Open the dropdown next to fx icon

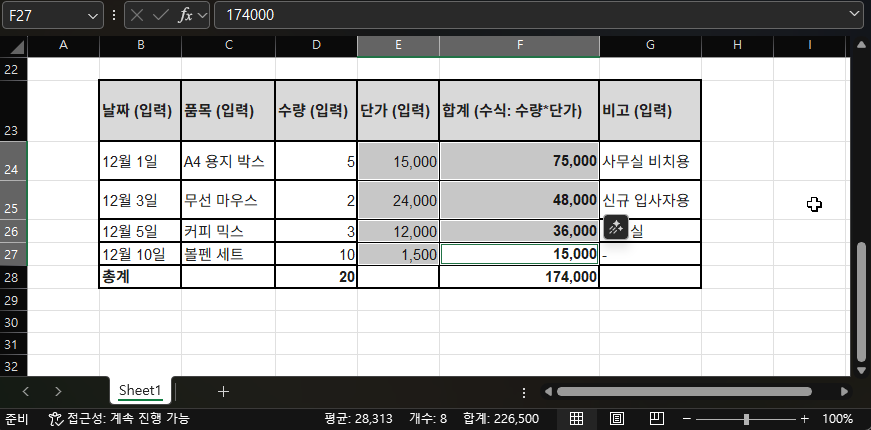[201, 16]
